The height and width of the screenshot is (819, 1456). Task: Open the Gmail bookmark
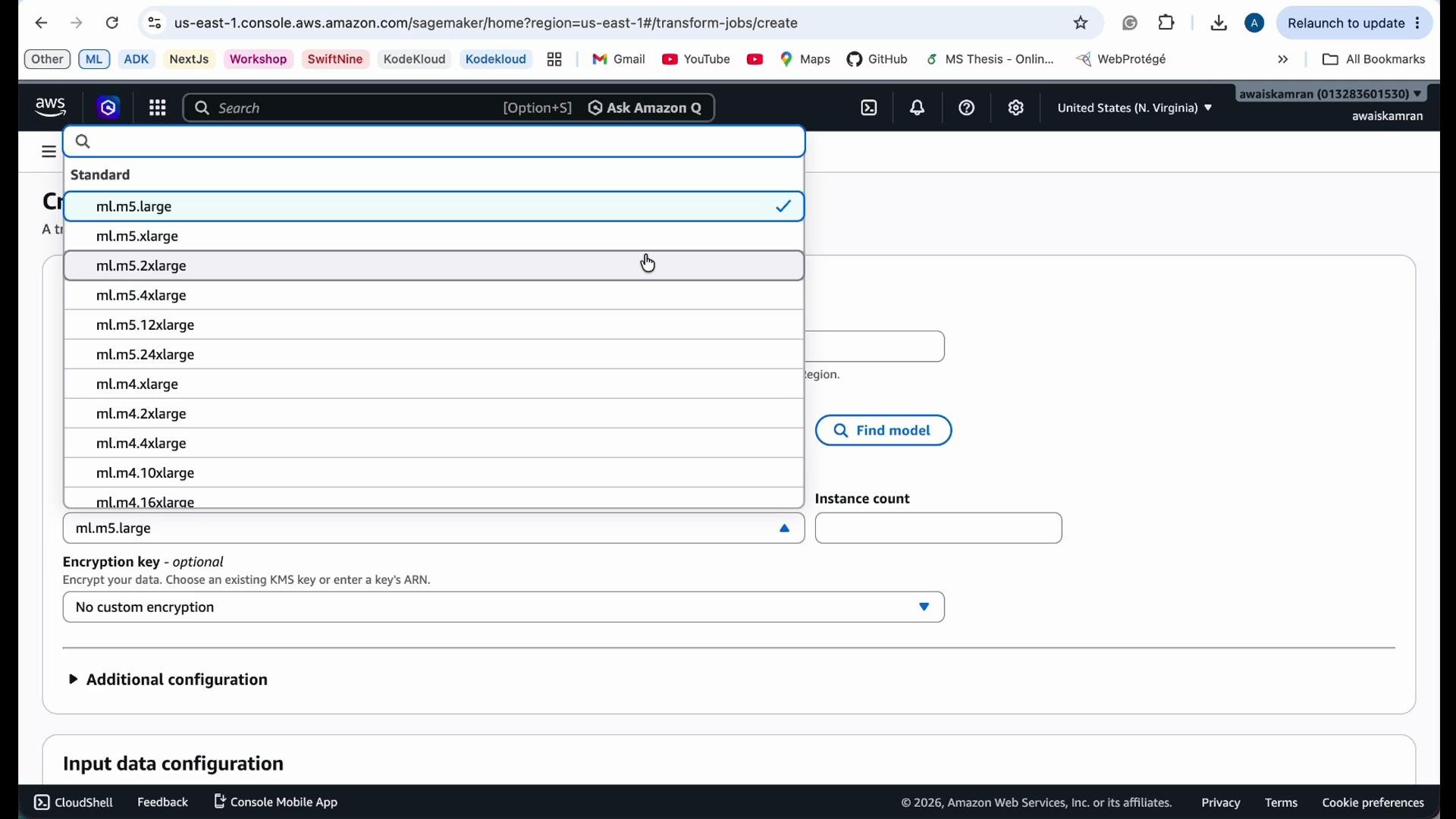pyautogui.click(x=619, y=60)
